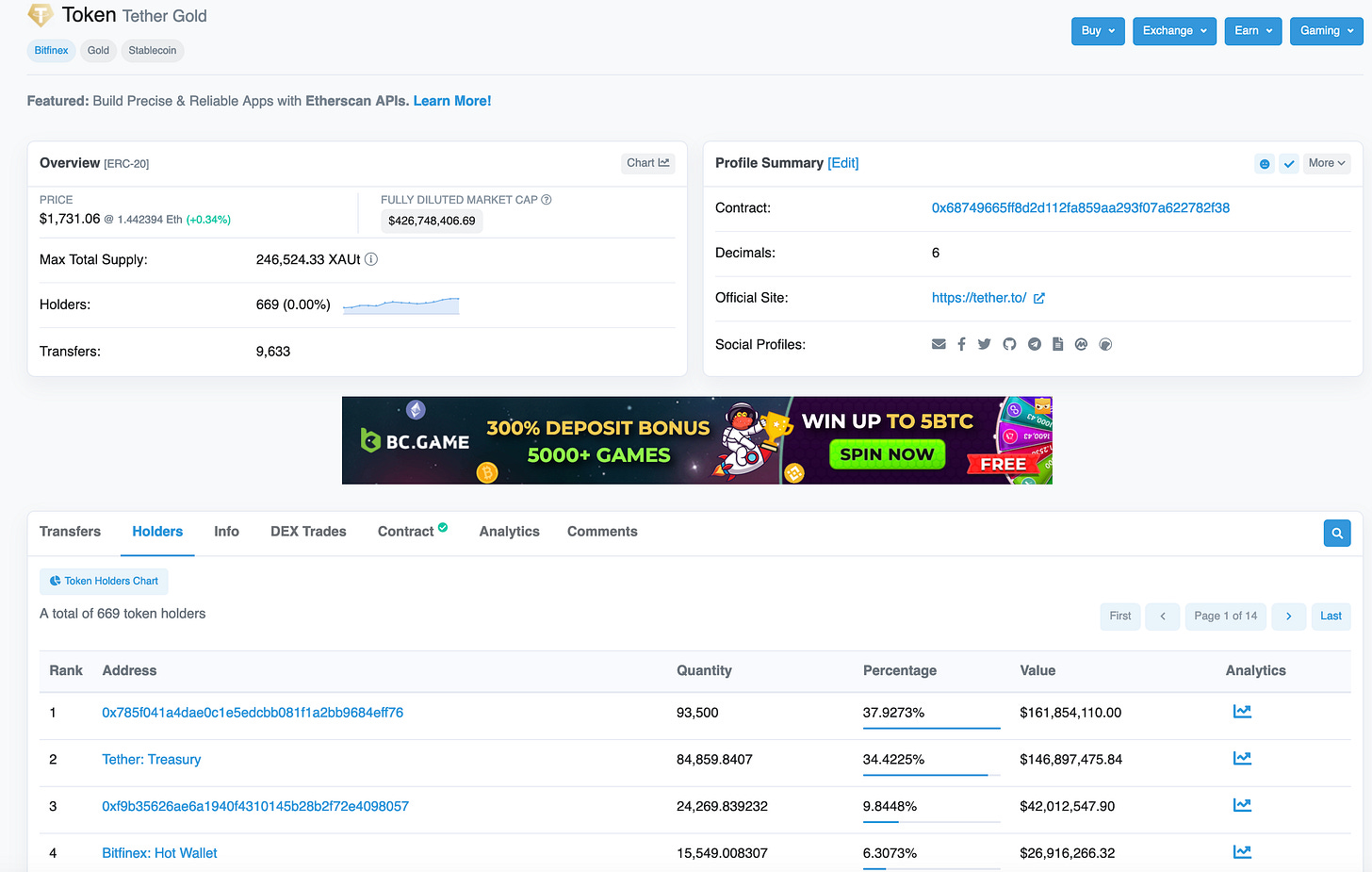The height and width of the screenshot is (872, 1372).
Task: Open the https://tether.to/ official site link
Action: [x=979, y=298]
